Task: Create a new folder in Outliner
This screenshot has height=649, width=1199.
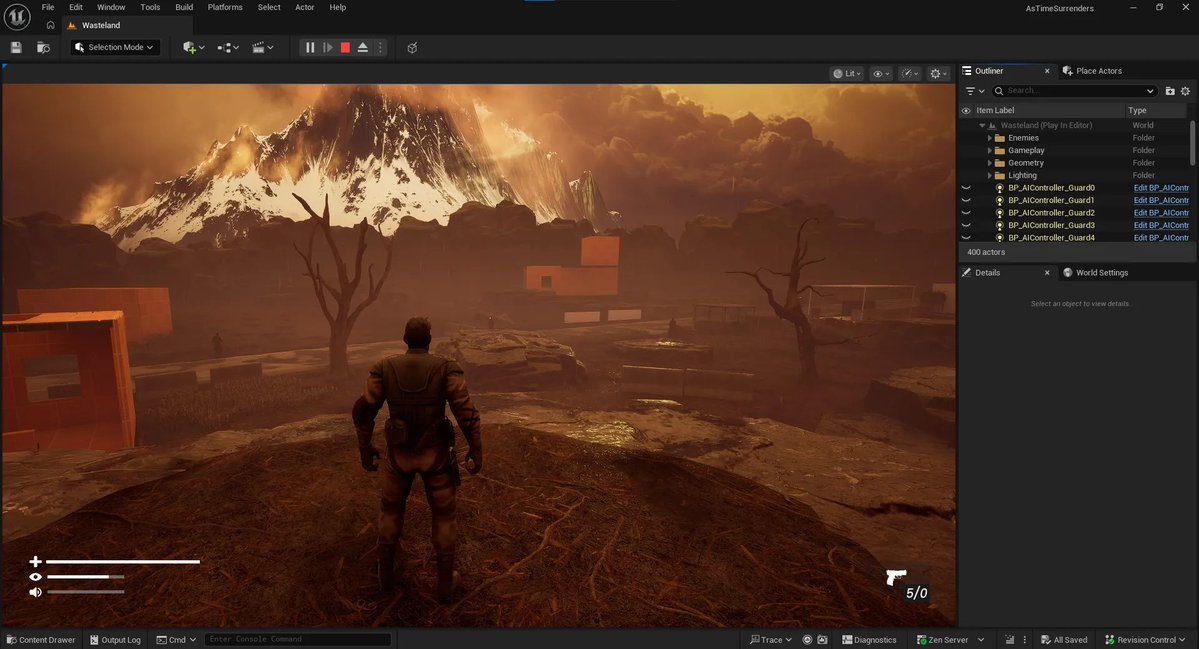Action: 1170,91
